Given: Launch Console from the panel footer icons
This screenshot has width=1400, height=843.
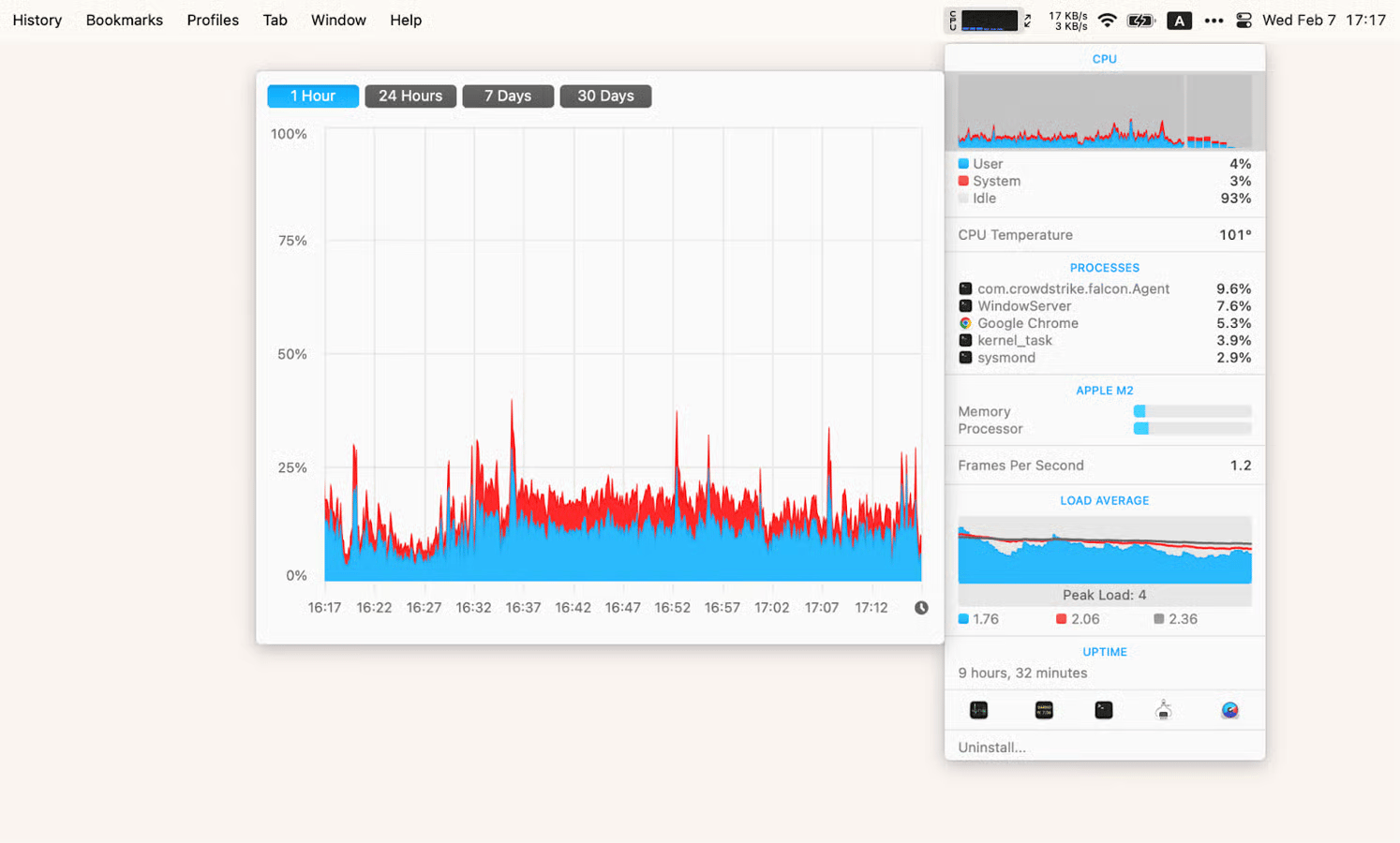Looking at the screenshot, I should click(1043, 710).
